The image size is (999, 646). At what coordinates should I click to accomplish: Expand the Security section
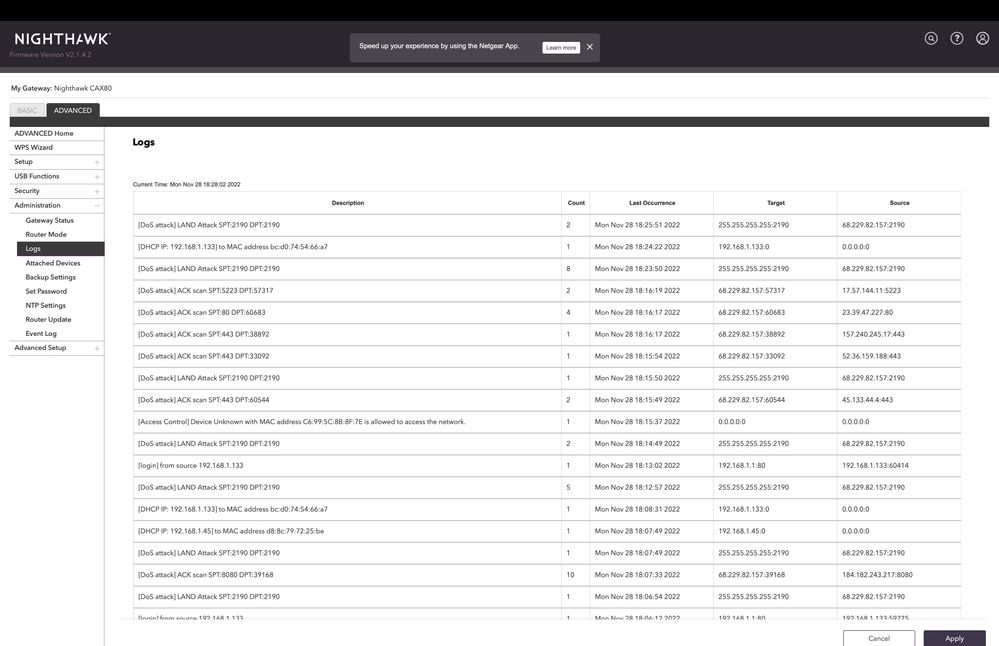(x=97, y=191)
